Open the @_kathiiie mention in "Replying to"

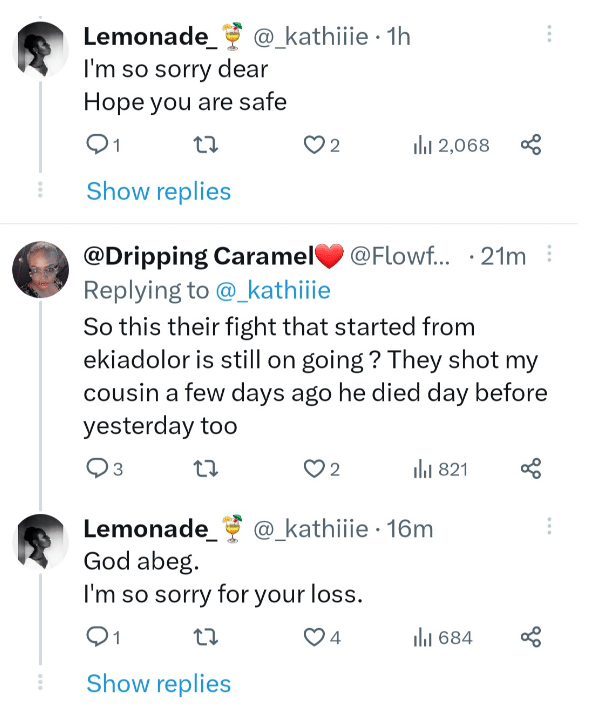pyautogui.click(x=272, y=290)
